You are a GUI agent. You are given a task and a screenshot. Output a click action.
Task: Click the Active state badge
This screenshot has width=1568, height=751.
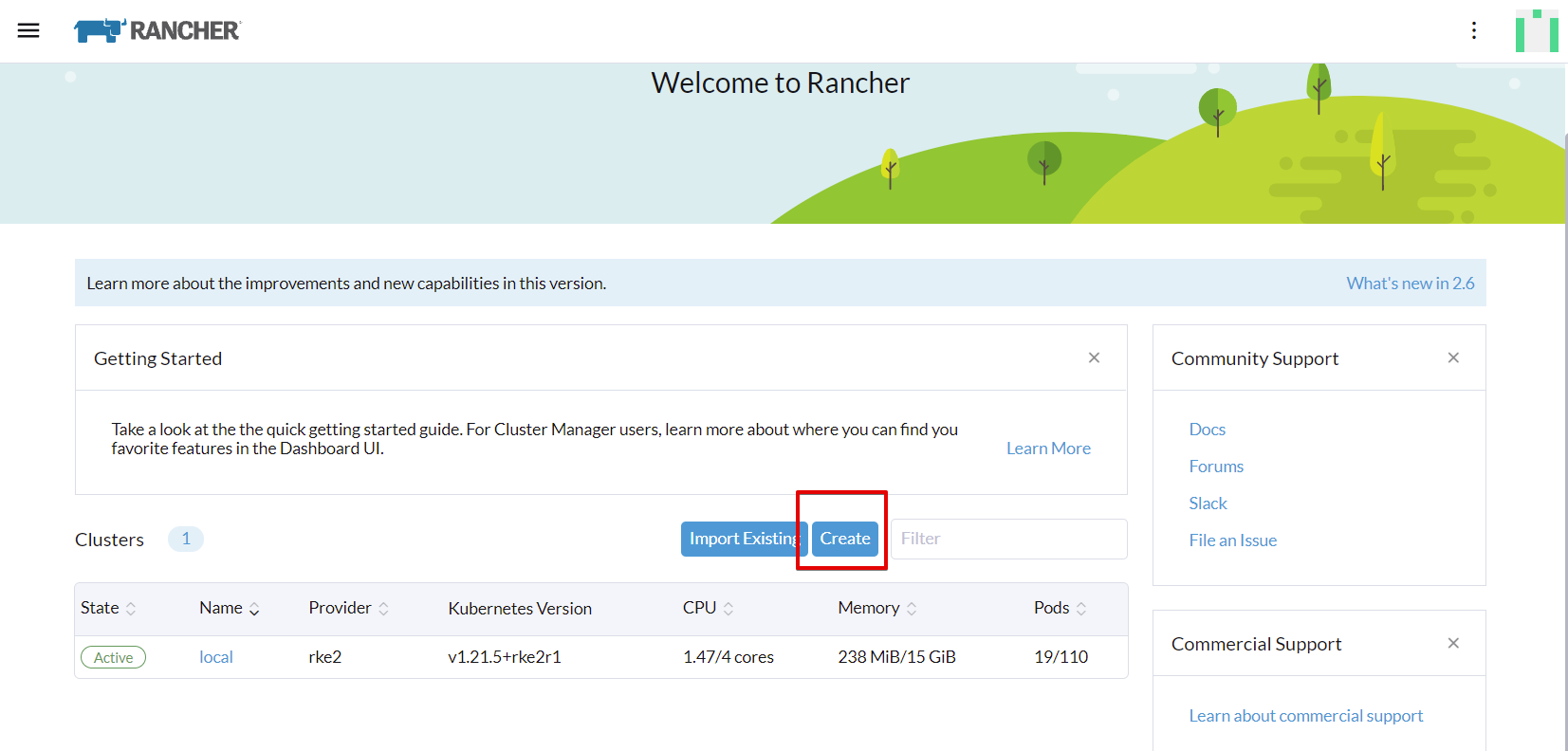pyautogui.click(x=114, y=657)
